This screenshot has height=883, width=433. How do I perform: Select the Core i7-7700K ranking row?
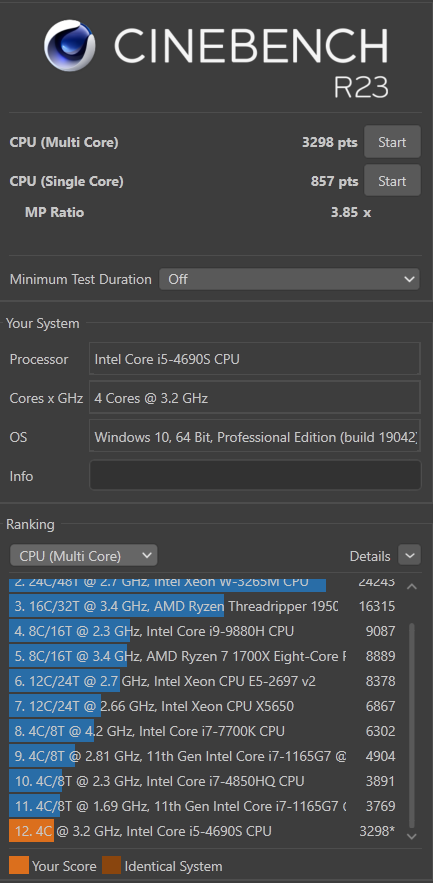coord(203,731)
